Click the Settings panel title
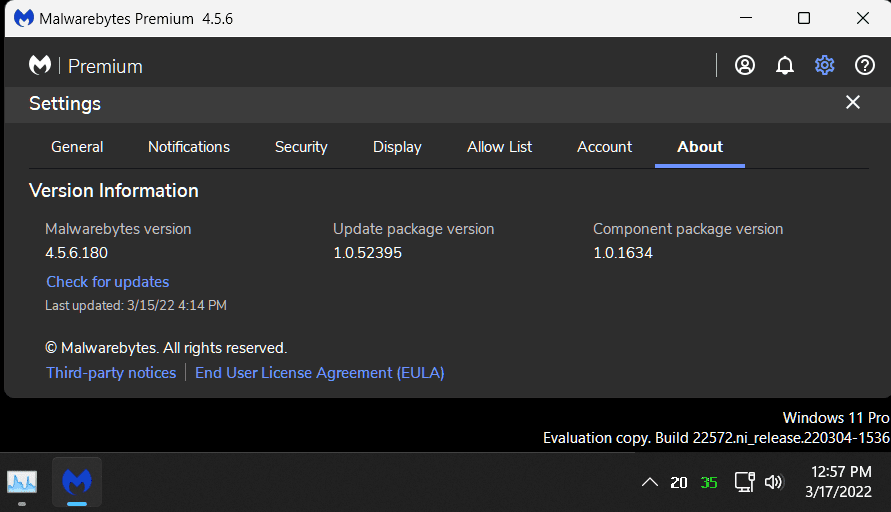This screenshot has height=512, width=891. coord(65,103)
